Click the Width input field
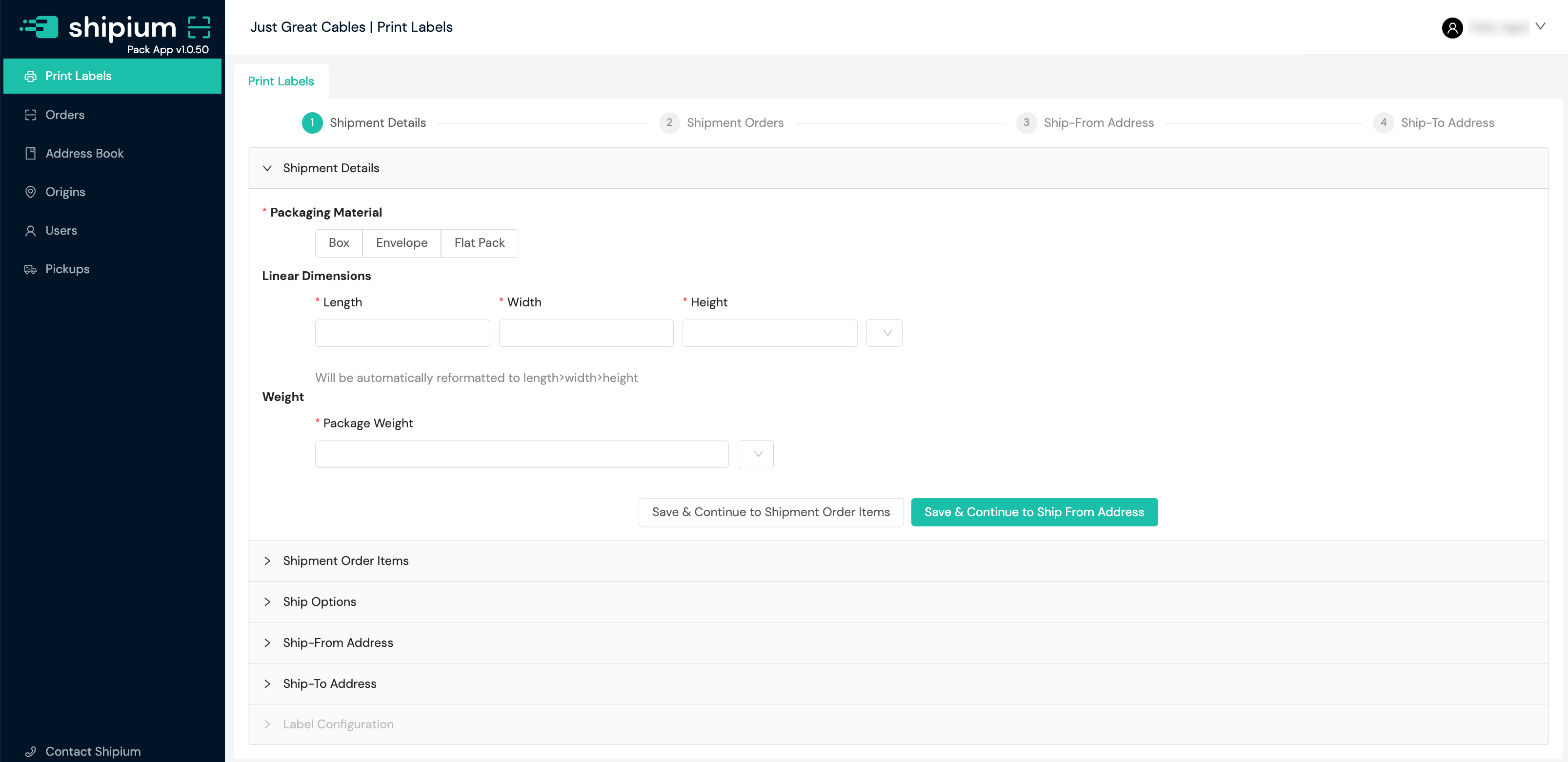Viewport: 1568px width, 762px height. point(585,333)
